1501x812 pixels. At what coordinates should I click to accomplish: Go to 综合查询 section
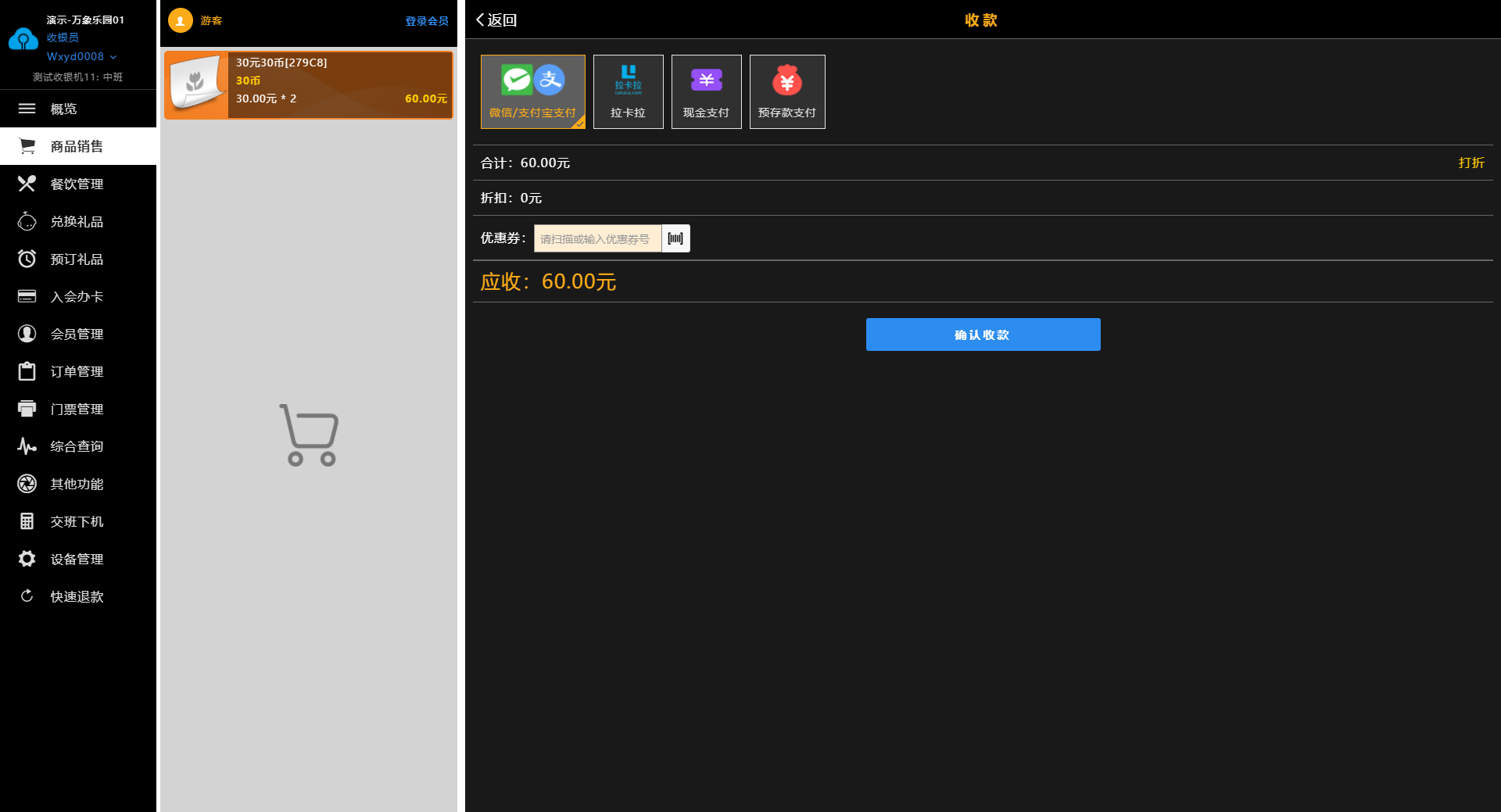(78, 446)
